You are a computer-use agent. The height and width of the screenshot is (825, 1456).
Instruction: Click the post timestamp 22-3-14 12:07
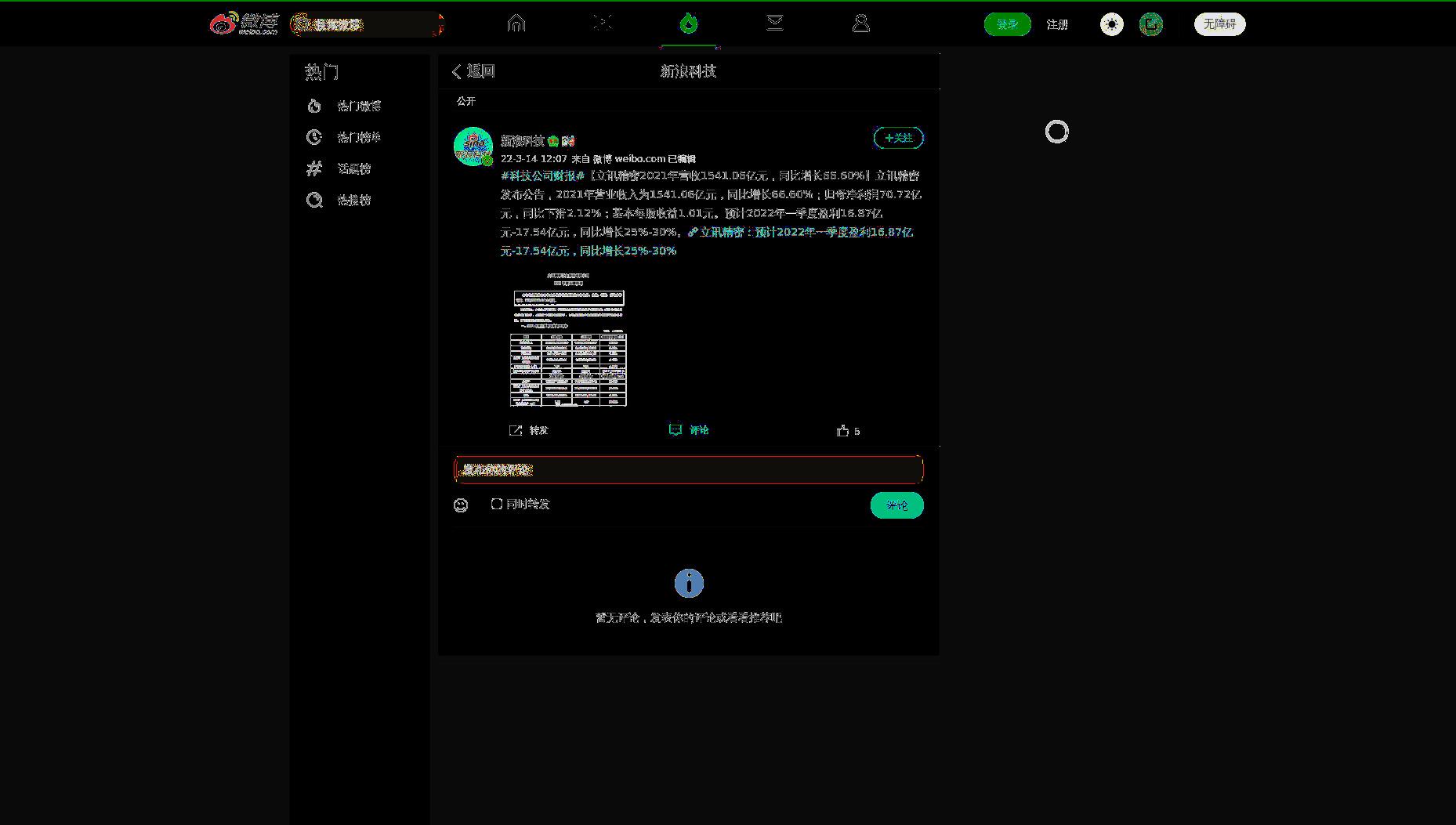[x=534, y=158]
